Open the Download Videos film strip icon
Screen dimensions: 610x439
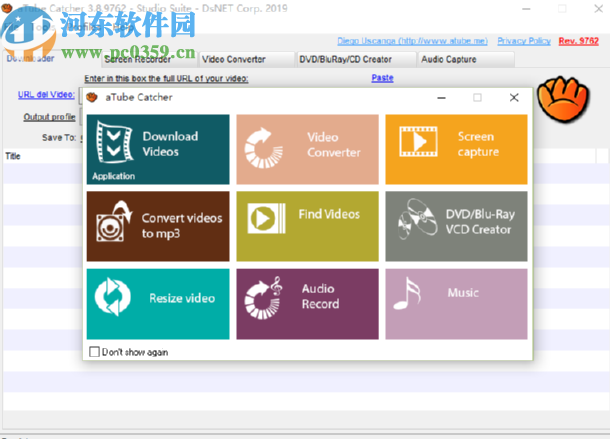pos(114,142)
